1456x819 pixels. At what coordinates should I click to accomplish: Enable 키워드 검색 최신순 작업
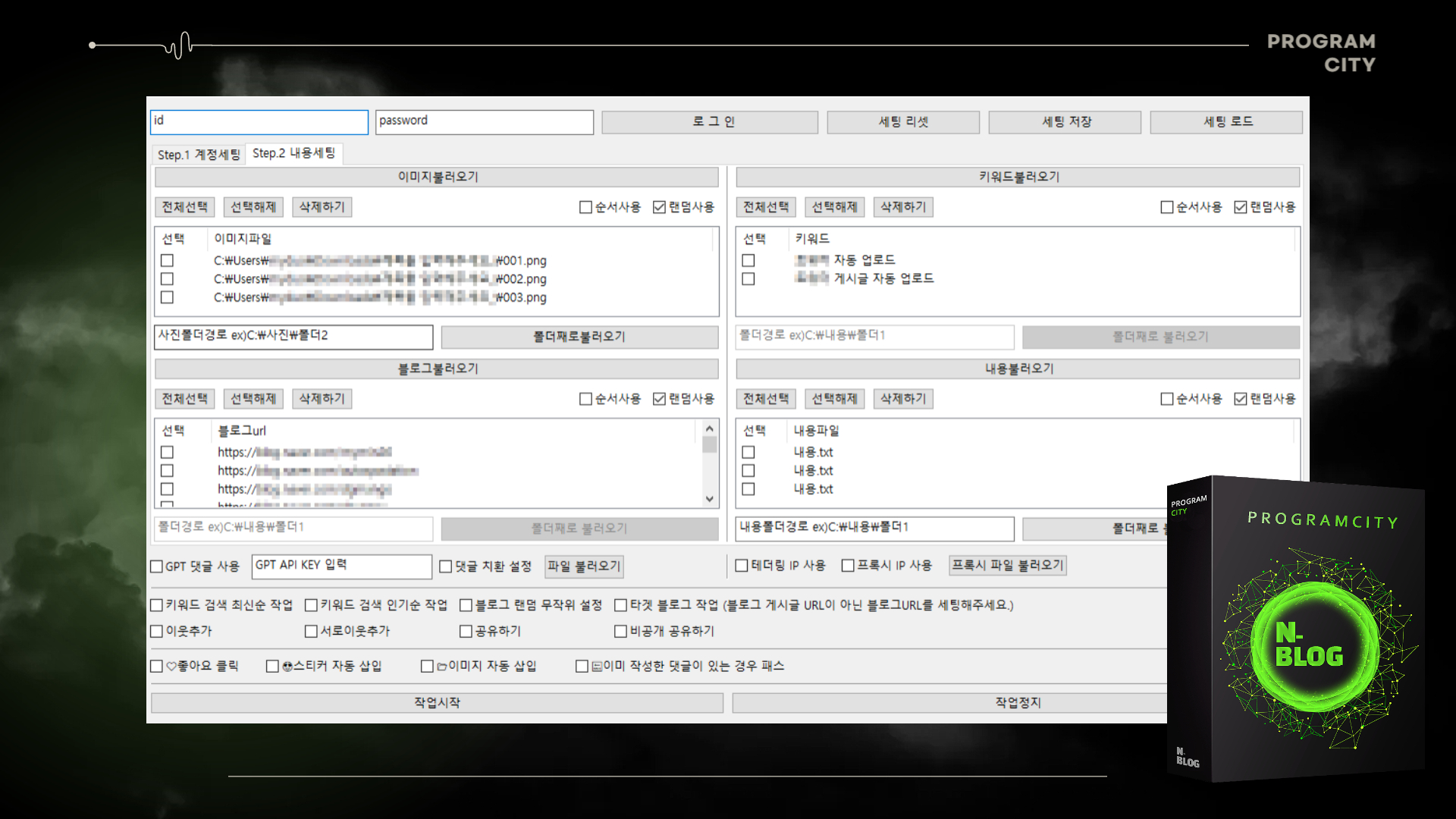coord(221,605)
